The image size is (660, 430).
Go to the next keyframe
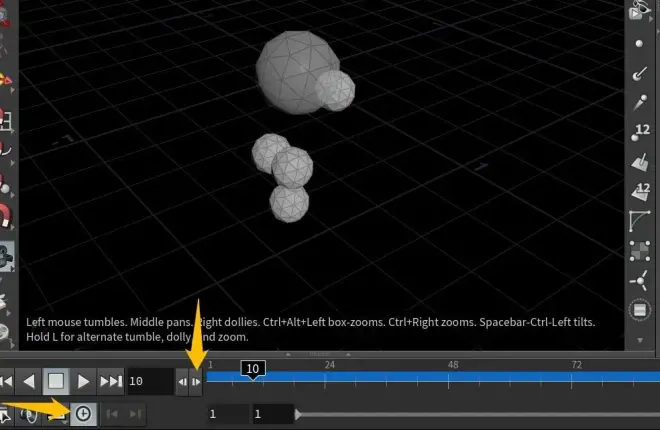click(x=136, y=414)
